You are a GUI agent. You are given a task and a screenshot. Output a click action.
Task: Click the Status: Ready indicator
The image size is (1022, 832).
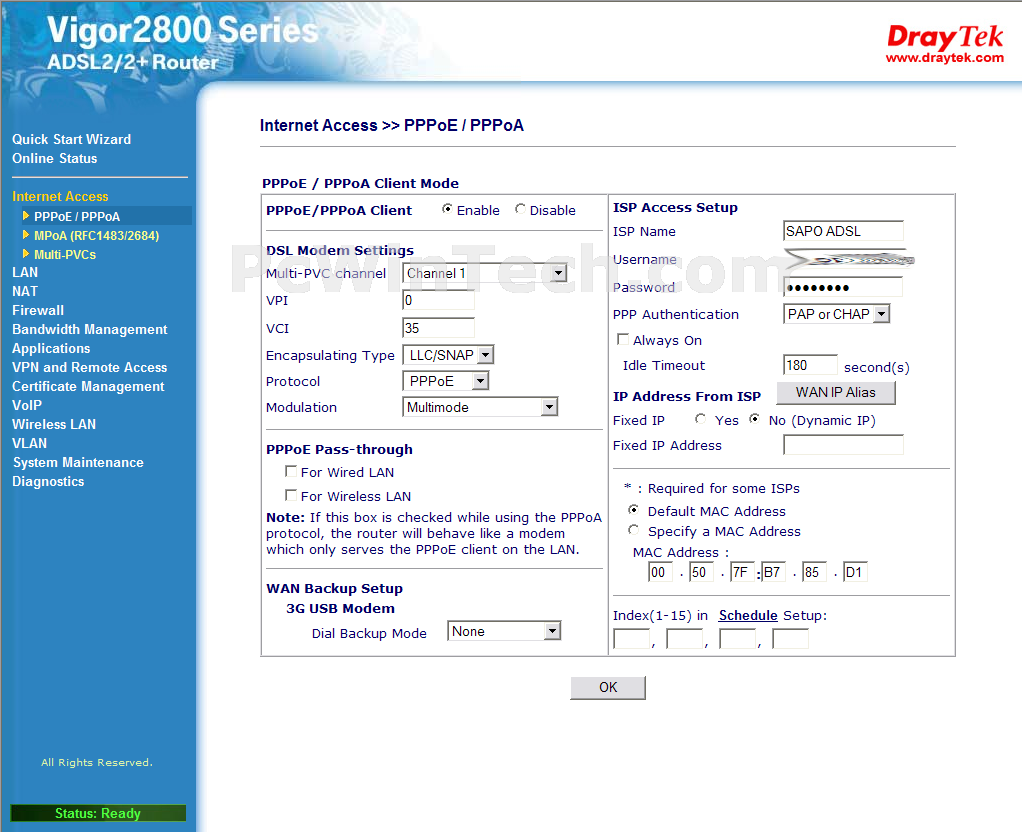[x=98, y=813]
